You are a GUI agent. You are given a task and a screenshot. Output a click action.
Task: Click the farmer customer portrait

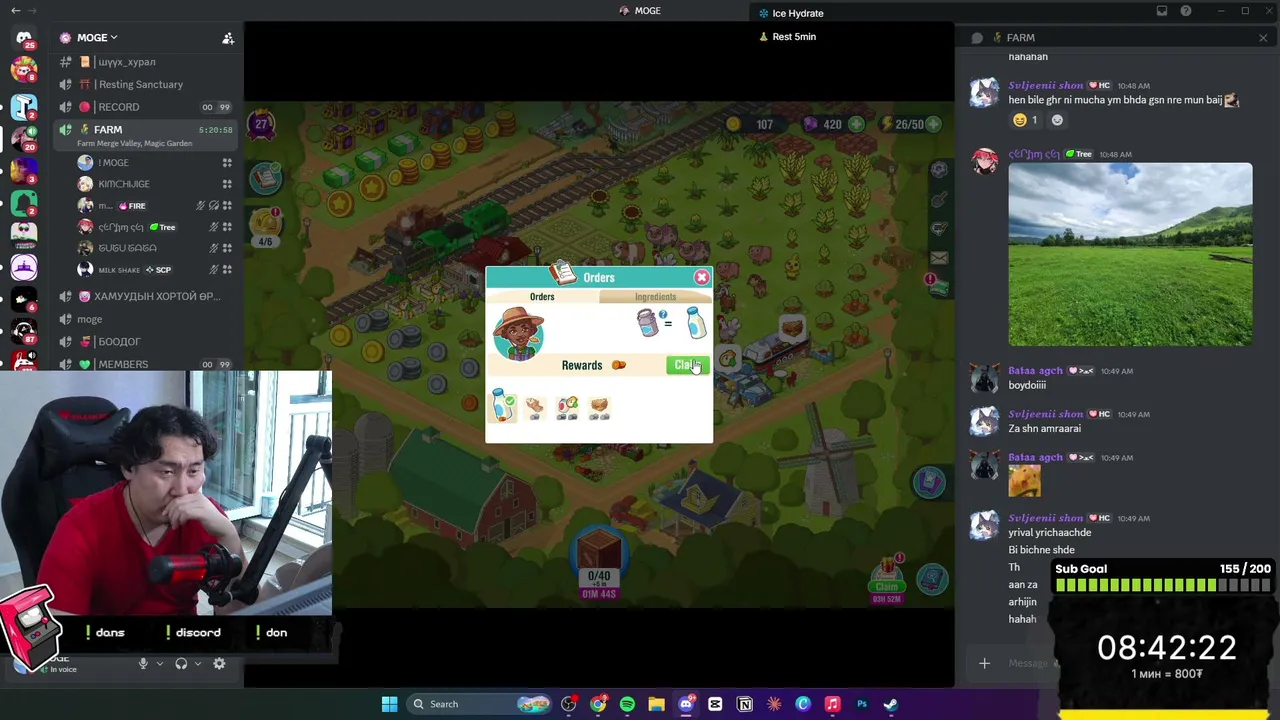point(518,334)
